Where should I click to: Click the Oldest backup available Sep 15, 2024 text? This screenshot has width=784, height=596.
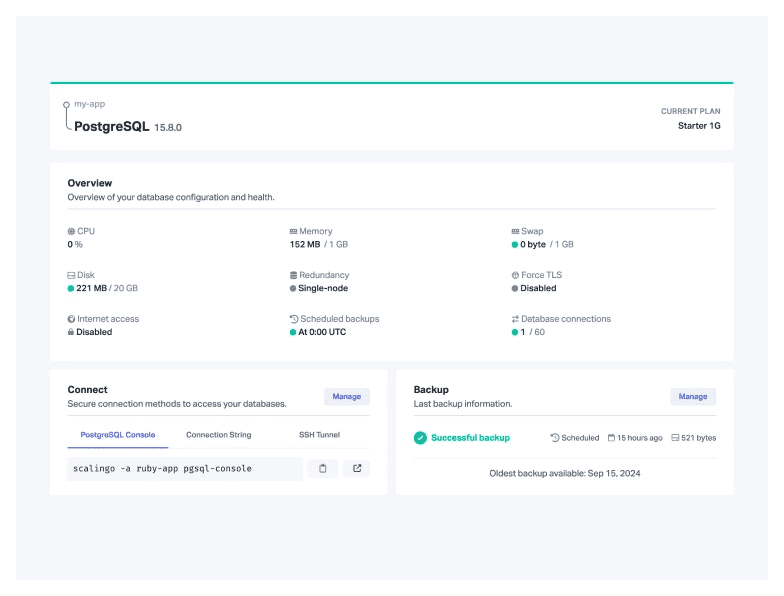coord(564,474)
